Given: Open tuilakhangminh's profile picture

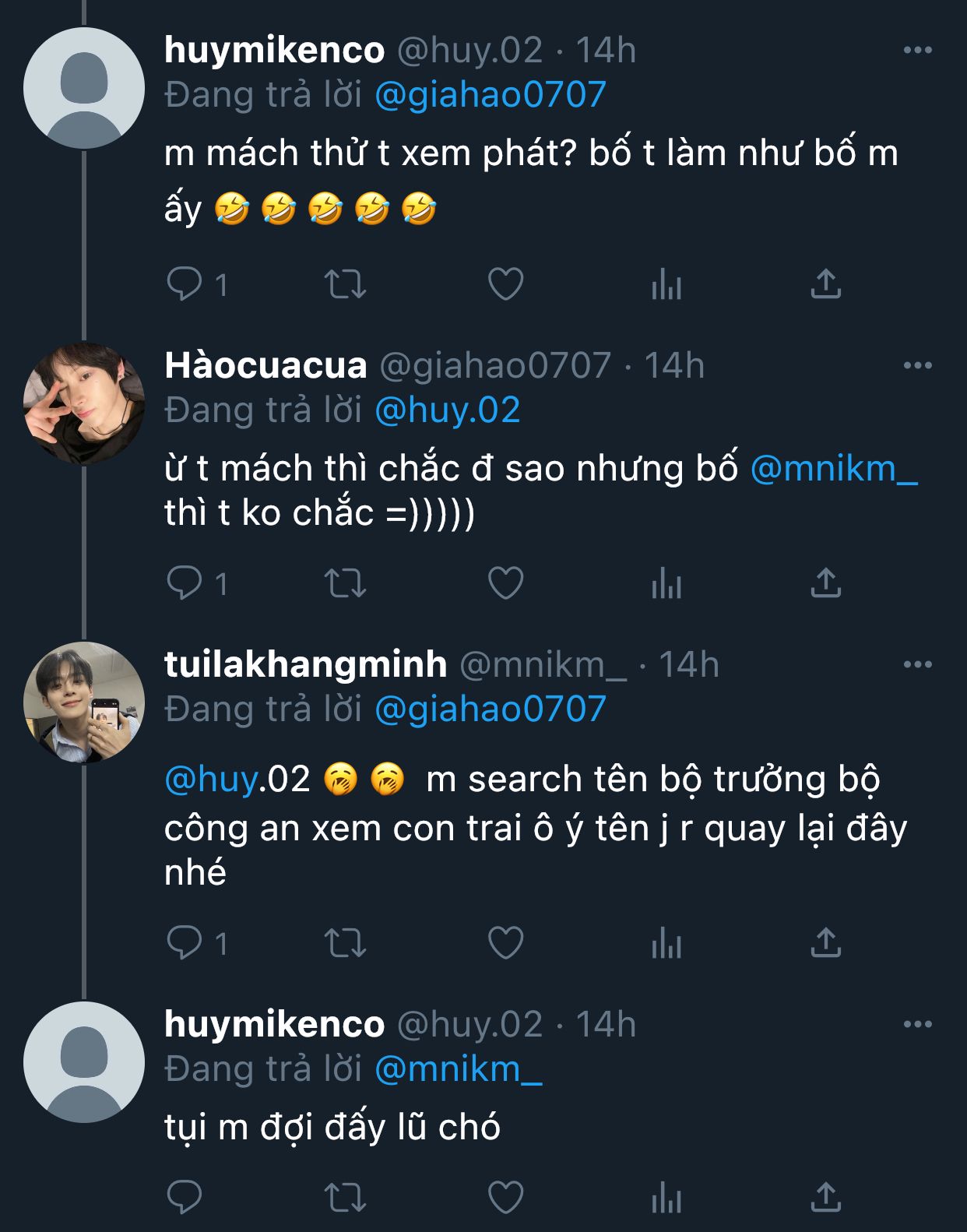Looking at the screenshot, I should [x=84, y=702].
